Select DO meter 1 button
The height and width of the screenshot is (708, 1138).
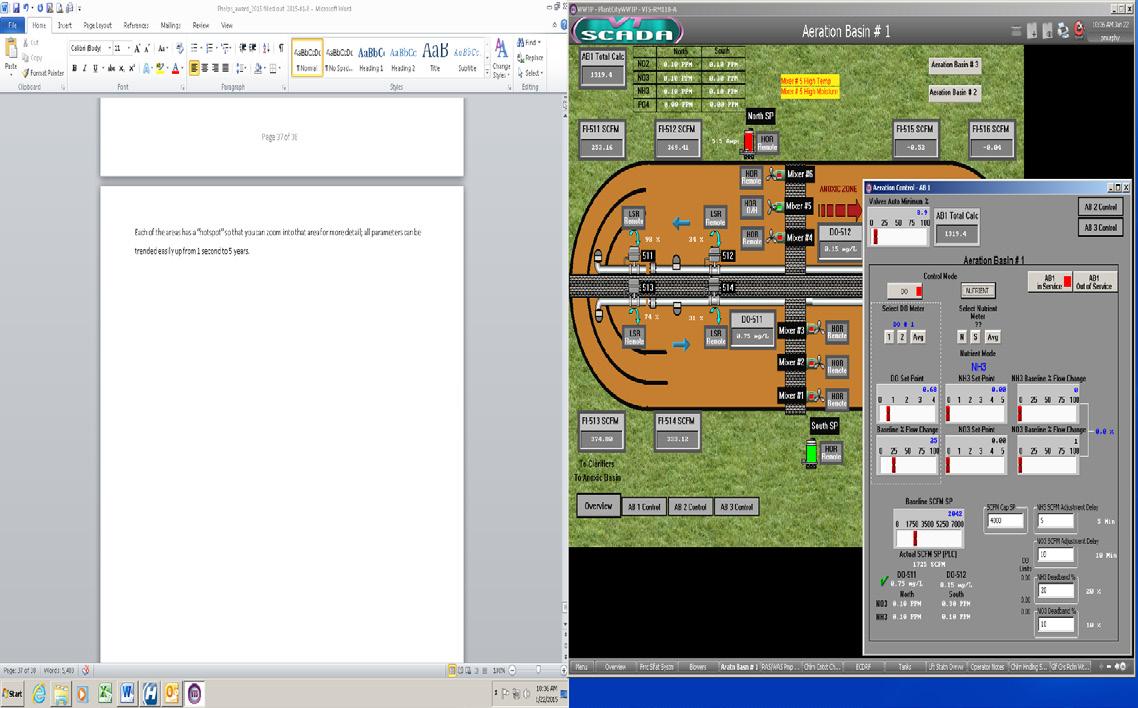point(889,337)
